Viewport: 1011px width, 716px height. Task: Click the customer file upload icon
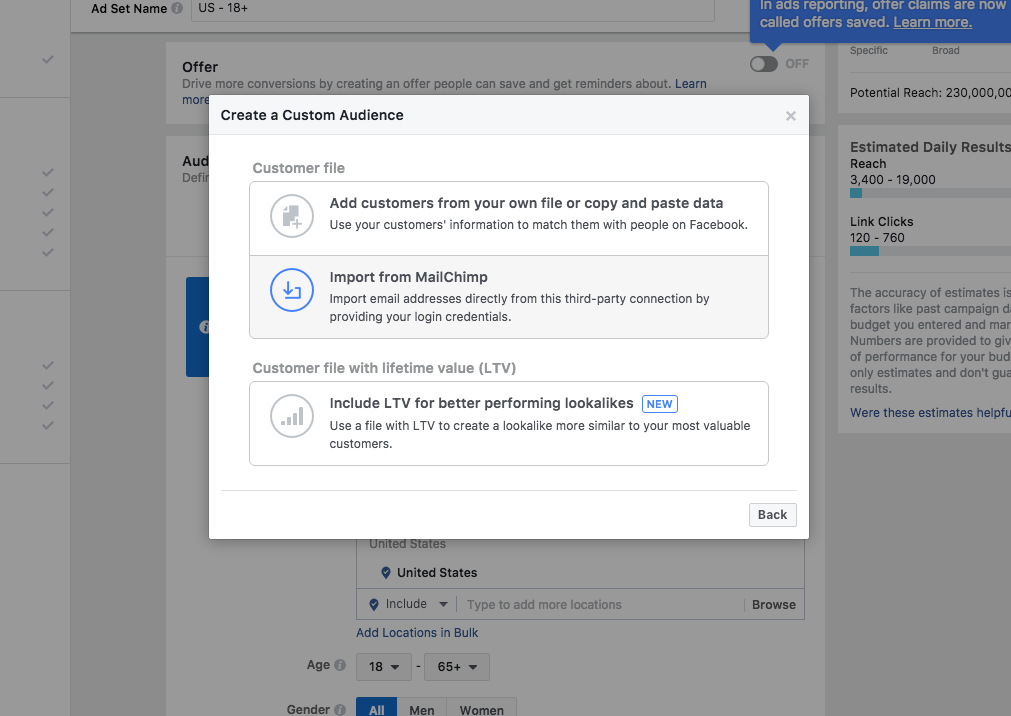291,216
